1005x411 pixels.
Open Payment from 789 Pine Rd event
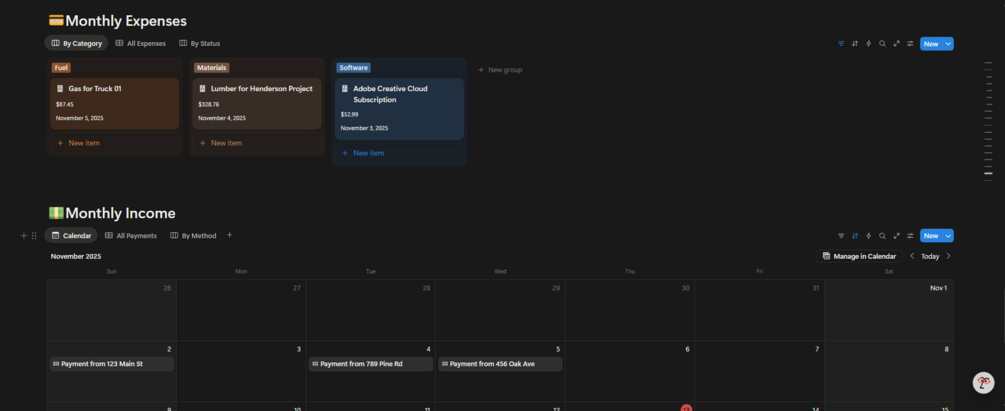pyautogui.click(x=370, y=364)
